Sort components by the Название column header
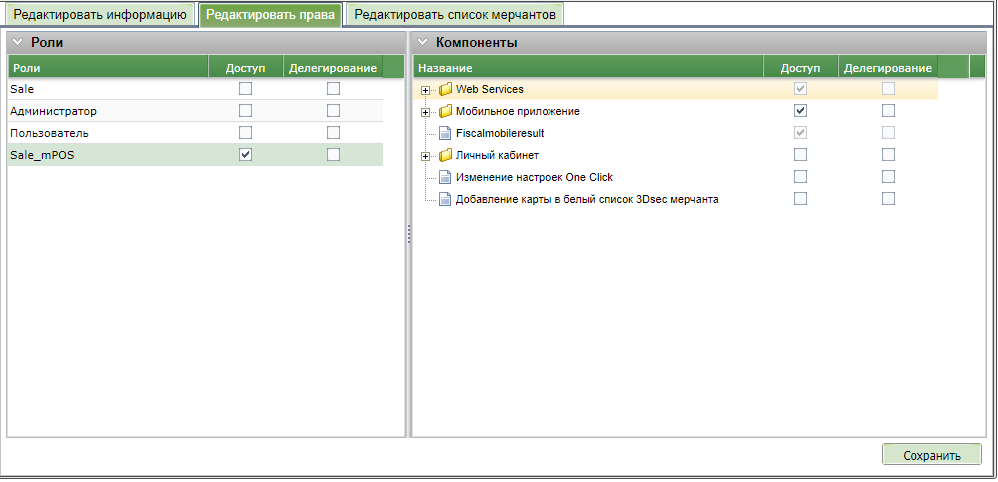998x482 pixels. coord(588,67)
